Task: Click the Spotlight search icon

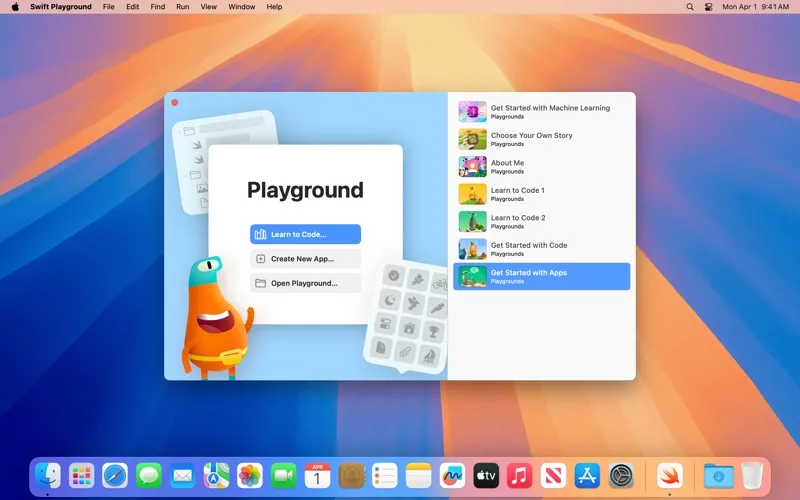Action: 690,7
